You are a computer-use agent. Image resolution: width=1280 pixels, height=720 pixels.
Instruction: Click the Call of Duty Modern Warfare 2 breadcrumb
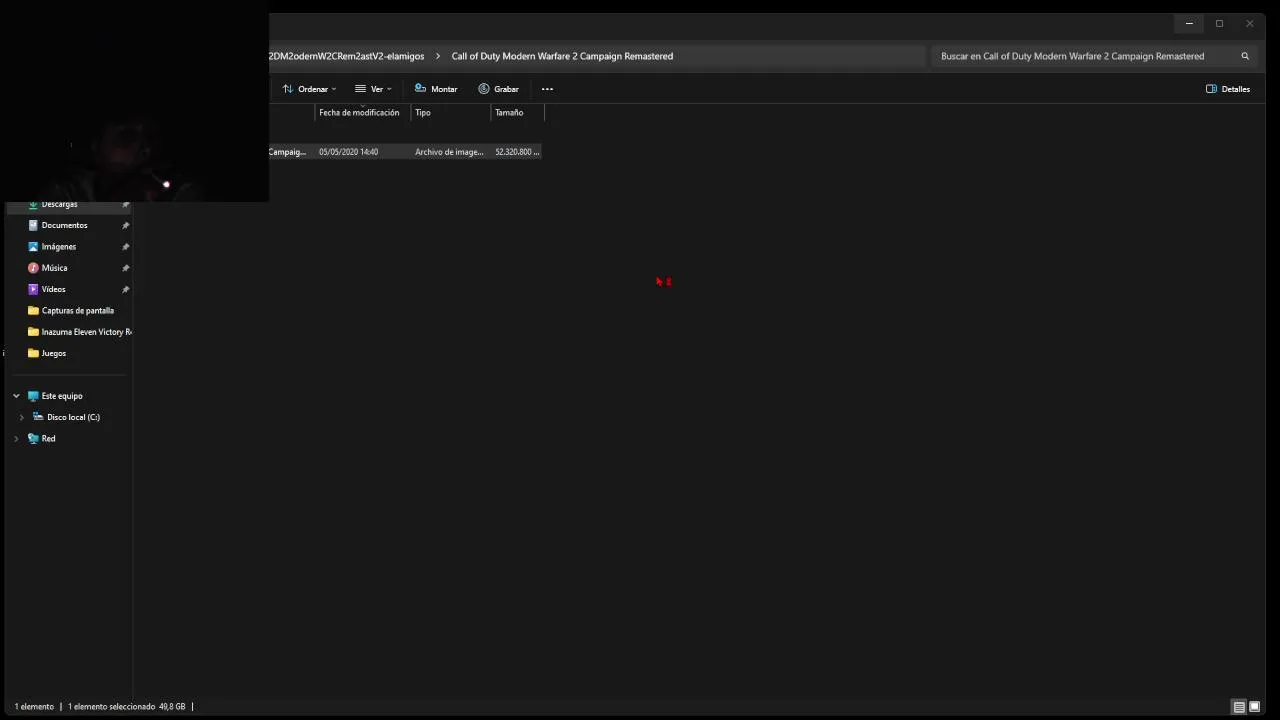click(x=562, y=56)
